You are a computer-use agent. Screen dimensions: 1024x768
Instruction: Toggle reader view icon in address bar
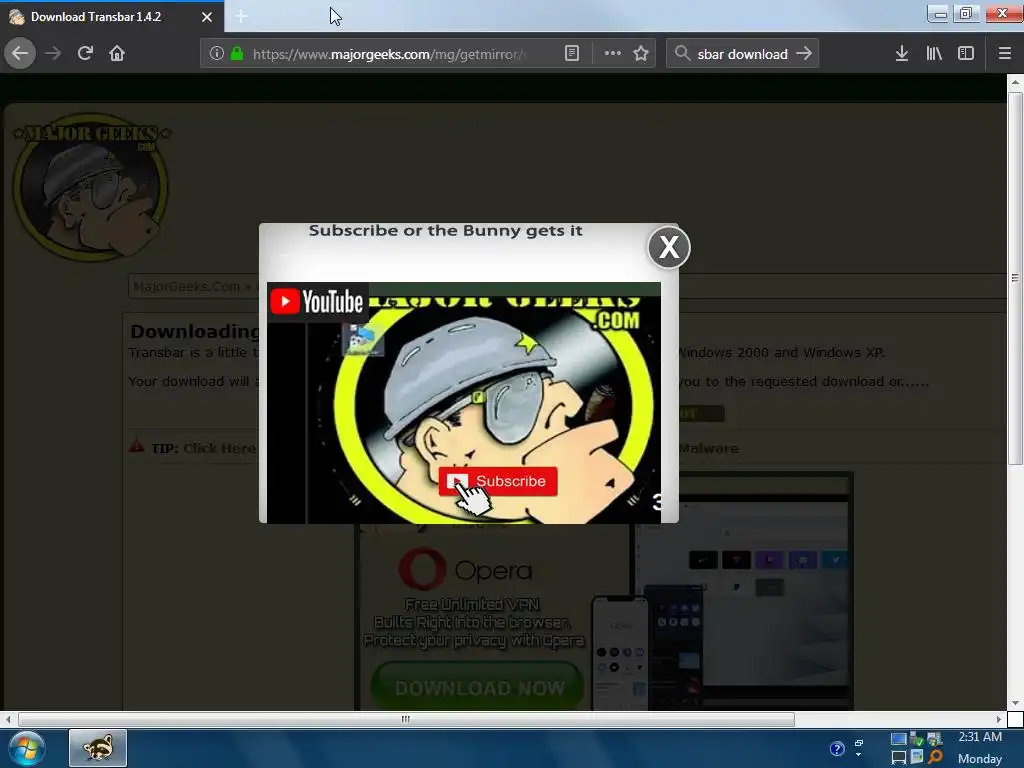click(x=571, y=54)
